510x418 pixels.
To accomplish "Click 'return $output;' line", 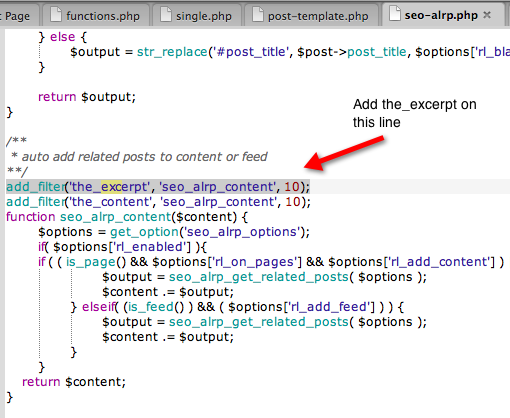I will click(87, 97).
